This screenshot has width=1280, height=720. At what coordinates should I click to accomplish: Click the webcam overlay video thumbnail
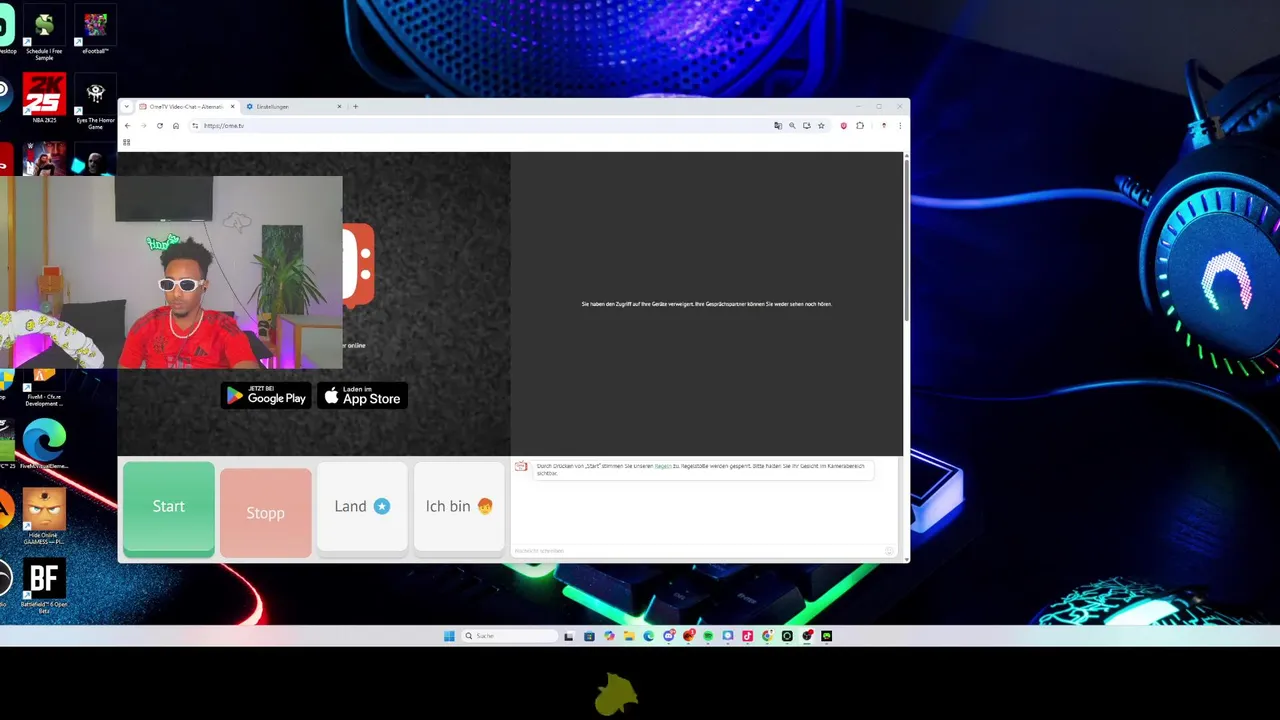pyautogui.click(x=171, y=272)
